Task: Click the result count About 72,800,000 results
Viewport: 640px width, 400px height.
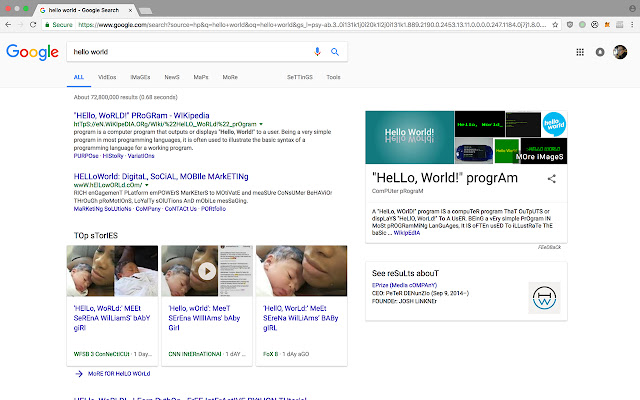Action: tap(125, 97)
